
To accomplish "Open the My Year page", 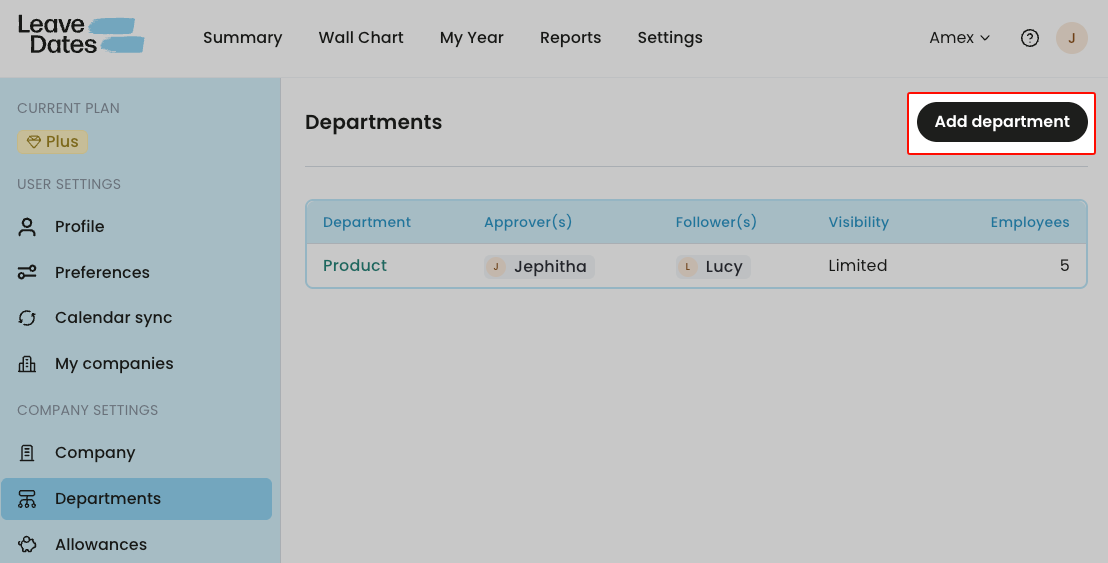I will point(471,38).
